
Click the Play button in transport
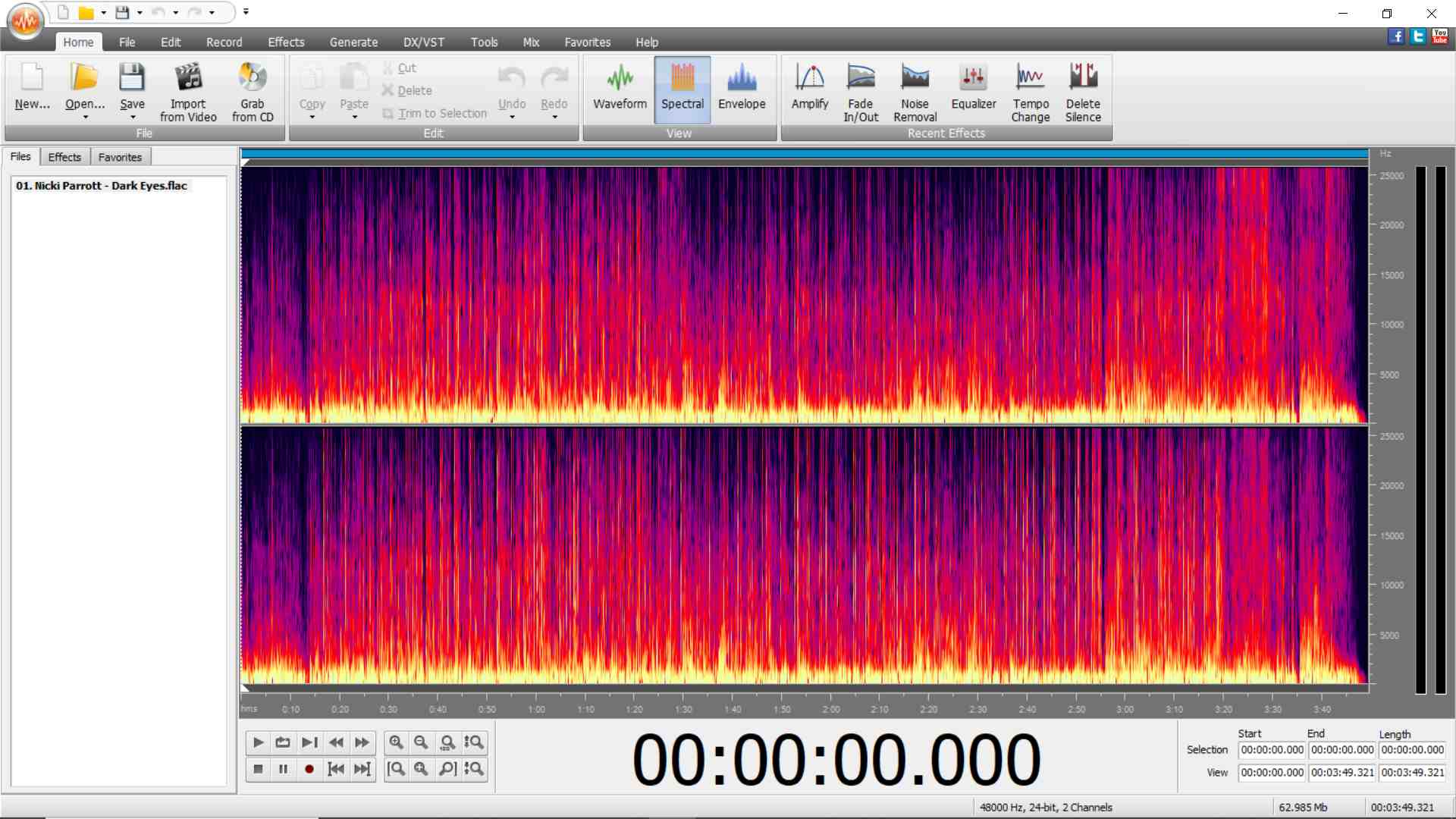tap(258, 742)
